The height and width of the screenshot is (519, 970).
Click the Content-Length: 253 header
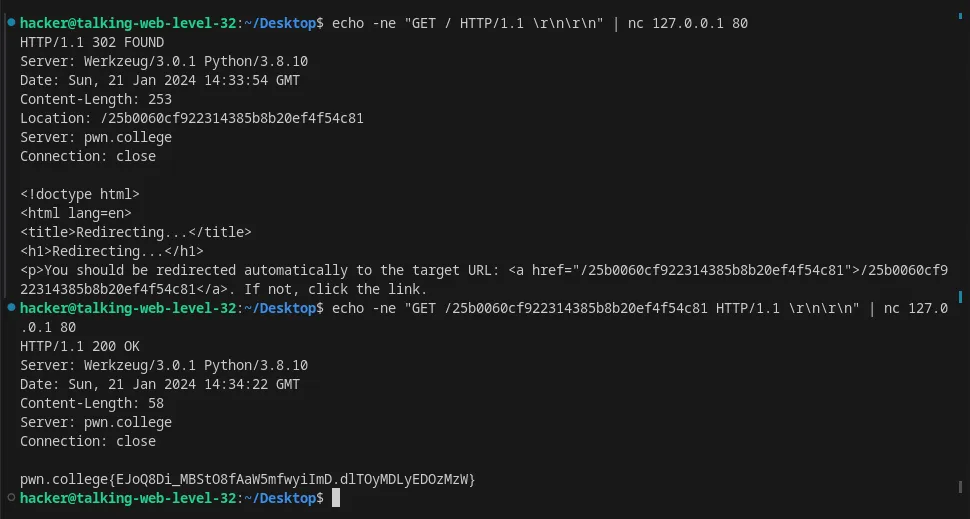[x=96, y=99]
